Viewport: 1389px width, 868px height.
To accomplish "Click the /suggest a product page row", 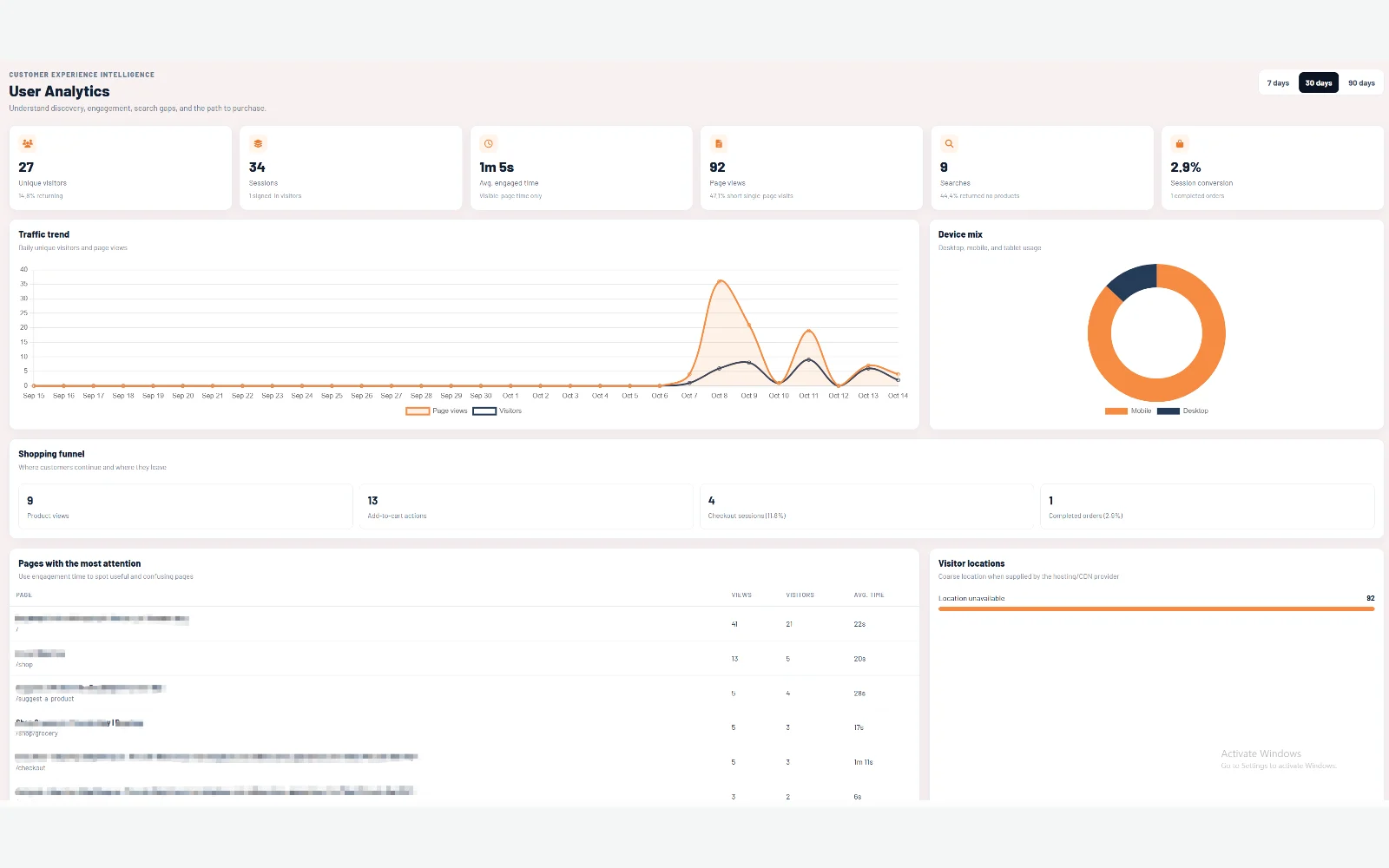I will click(464, 694).
